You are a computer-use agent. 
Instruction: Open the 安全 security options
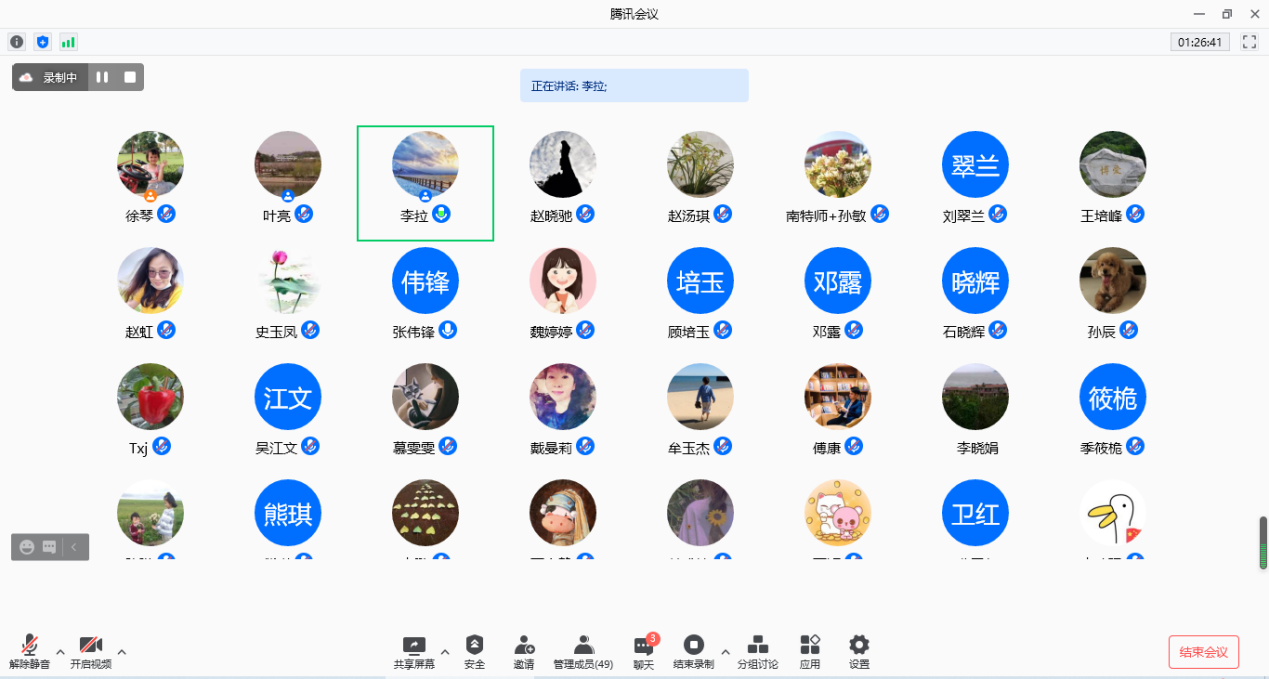coord(474,651)
